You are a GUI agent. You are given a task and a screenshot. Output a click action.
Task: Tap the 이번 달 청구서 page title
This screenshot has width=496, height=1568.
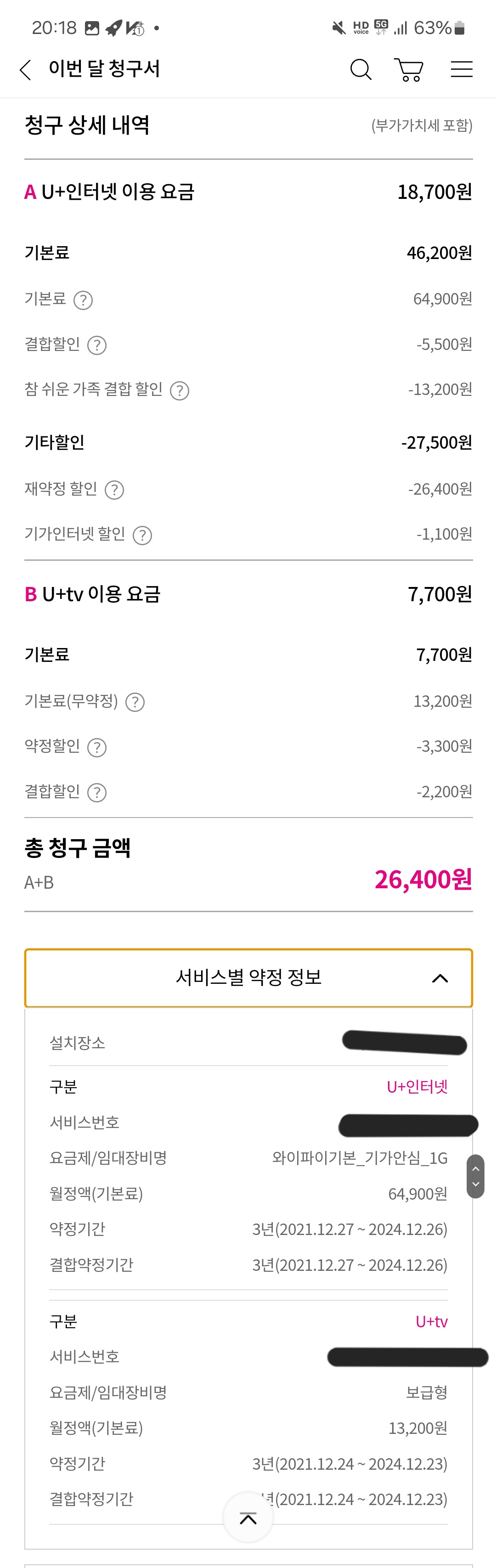(104, 69)
